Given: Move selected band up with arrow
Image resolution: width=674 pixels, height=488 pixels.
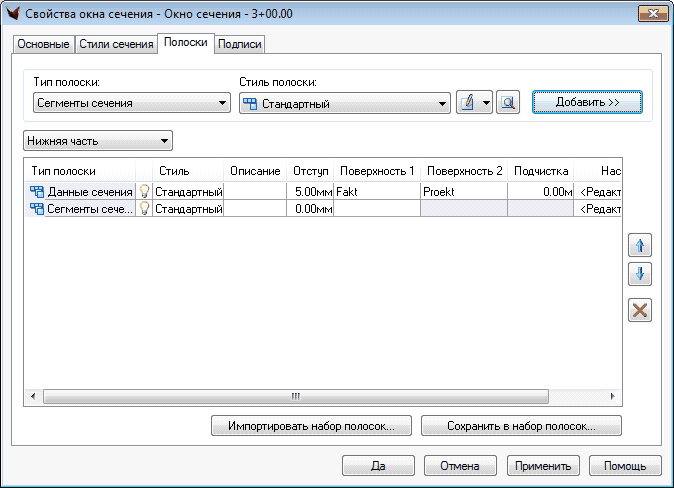Looking at the screenshot, I should click(639, 245).
